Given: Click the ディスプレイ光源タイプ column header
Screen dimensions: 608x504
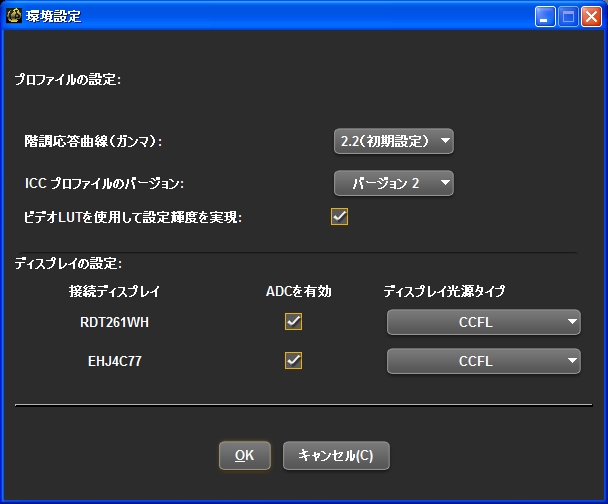Looking at the screenshot, I should 444,291.
